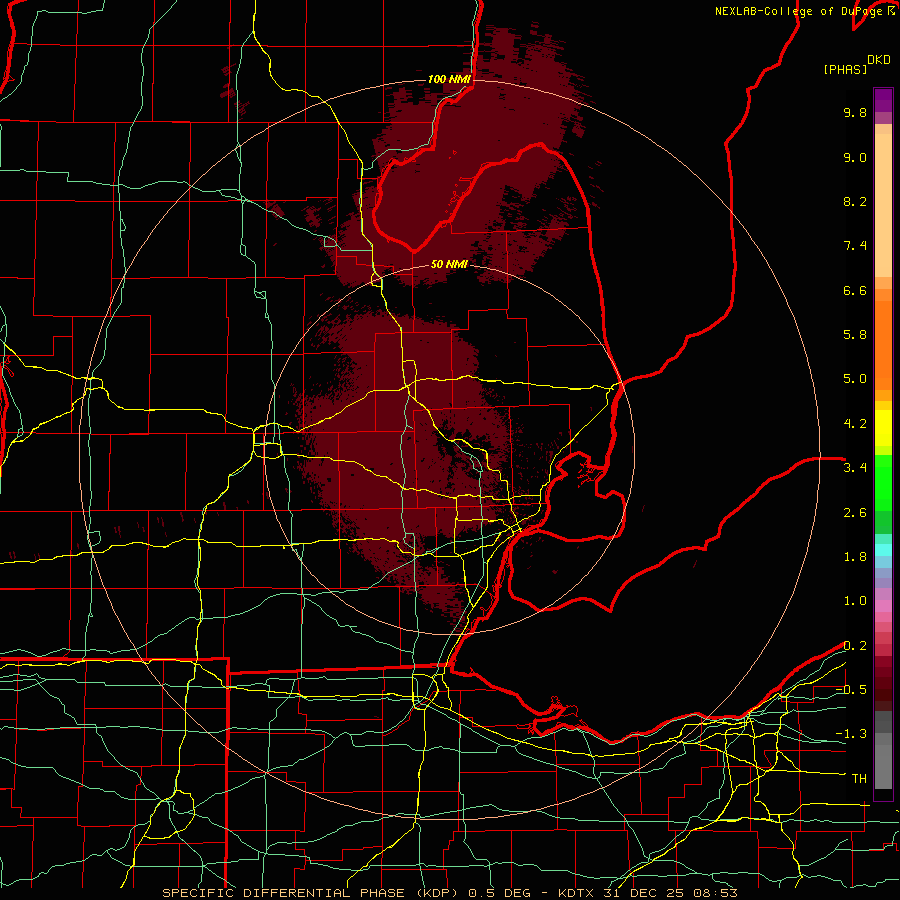Click the 9.8 value on the color scale

(855, 112)
